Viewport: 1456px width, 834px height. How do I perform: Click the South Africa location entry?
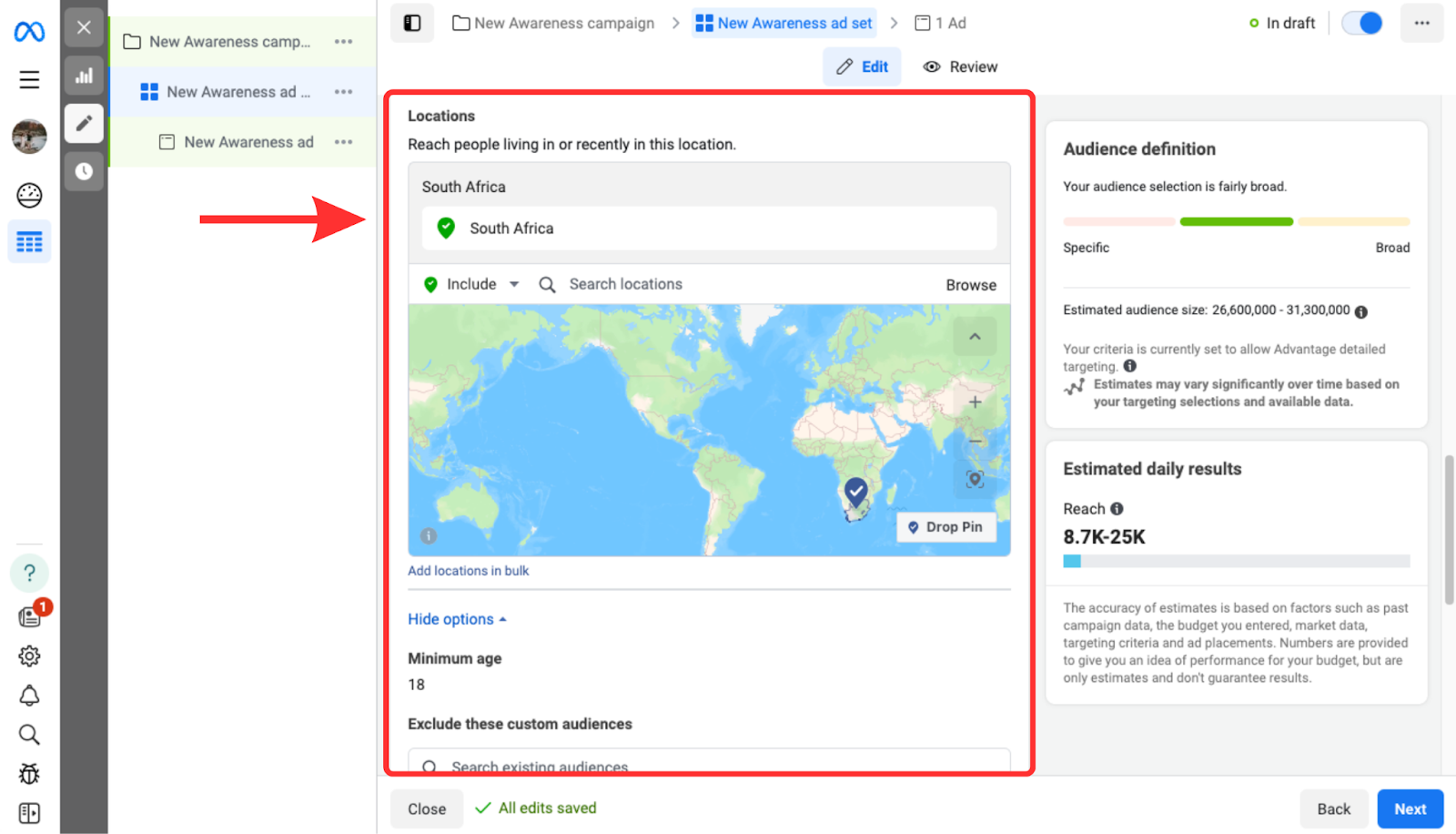709,229
